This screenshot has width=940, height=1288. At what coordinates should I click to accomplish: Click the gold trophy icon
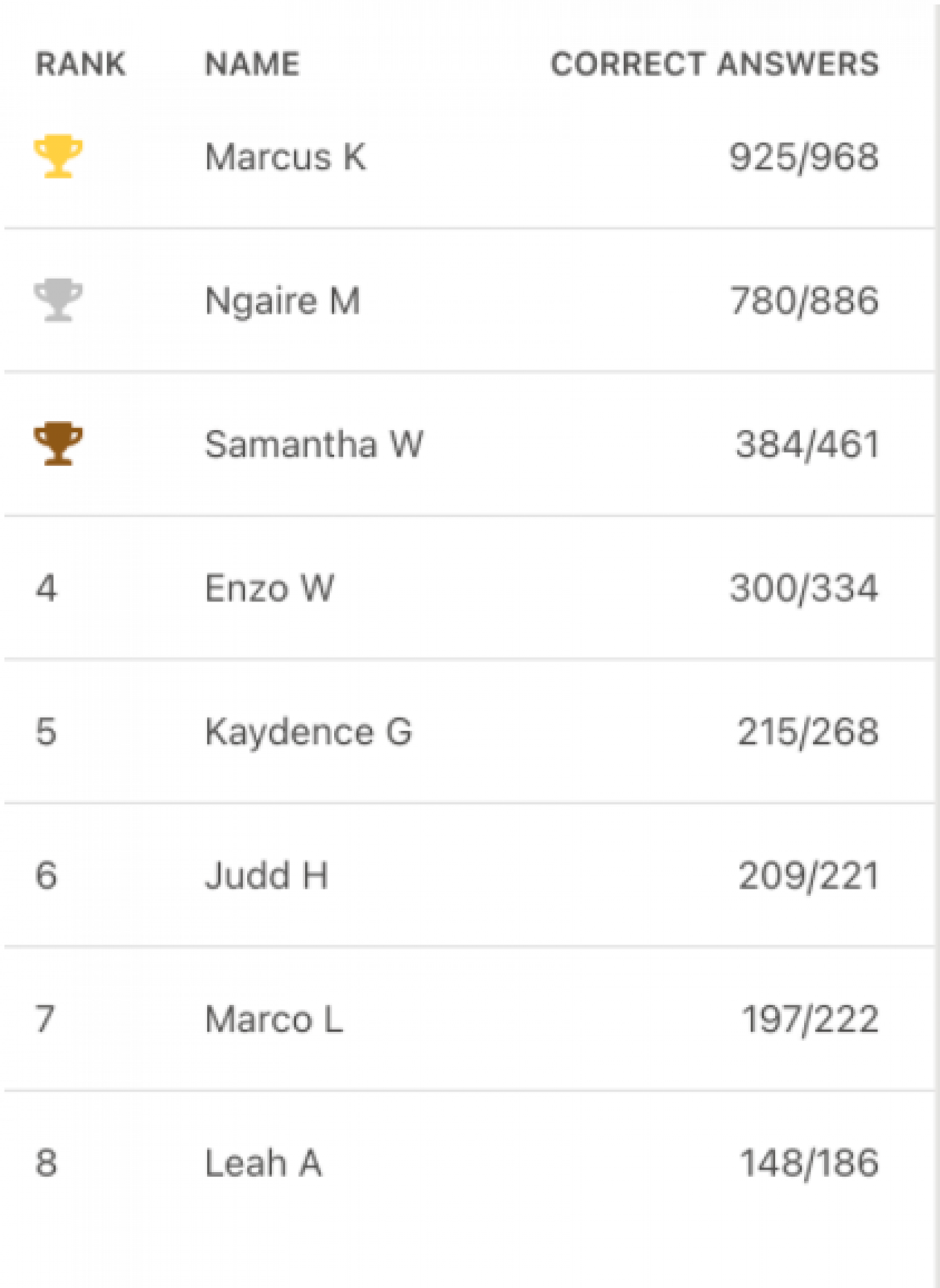(58, 156)
